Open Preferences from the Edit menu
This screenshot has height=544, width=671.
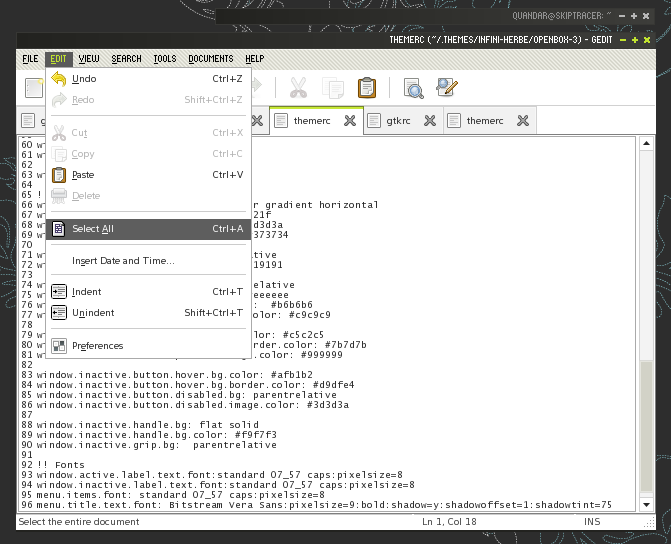pos(148,346)
